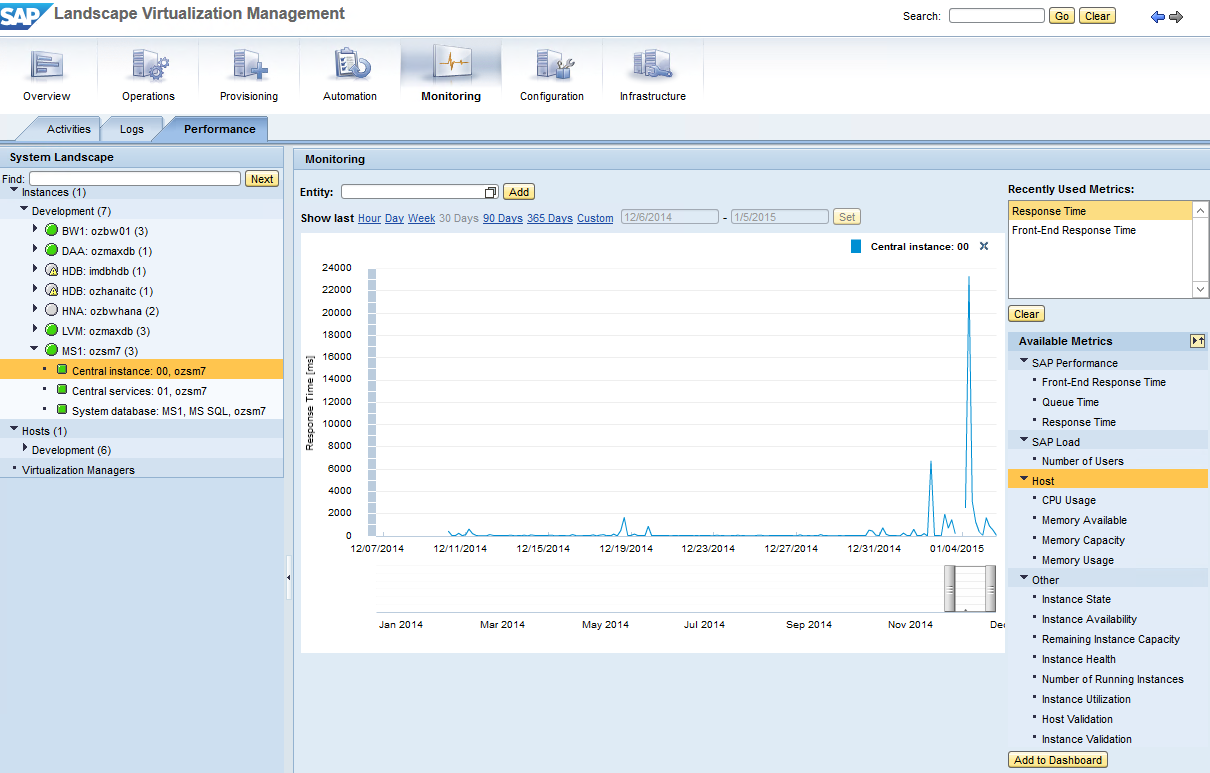Screen dimensions: 1210x773
Task: Open the Automation section icon
Action: pyautogui.click(x=350, y=66)
